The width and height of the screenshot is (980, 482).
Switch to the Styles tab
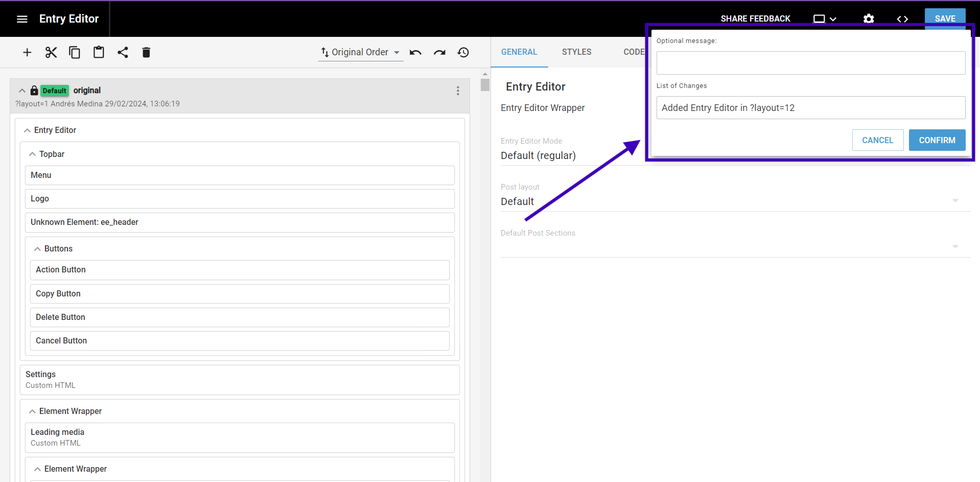pyautogui.click(x=576, y=52)
